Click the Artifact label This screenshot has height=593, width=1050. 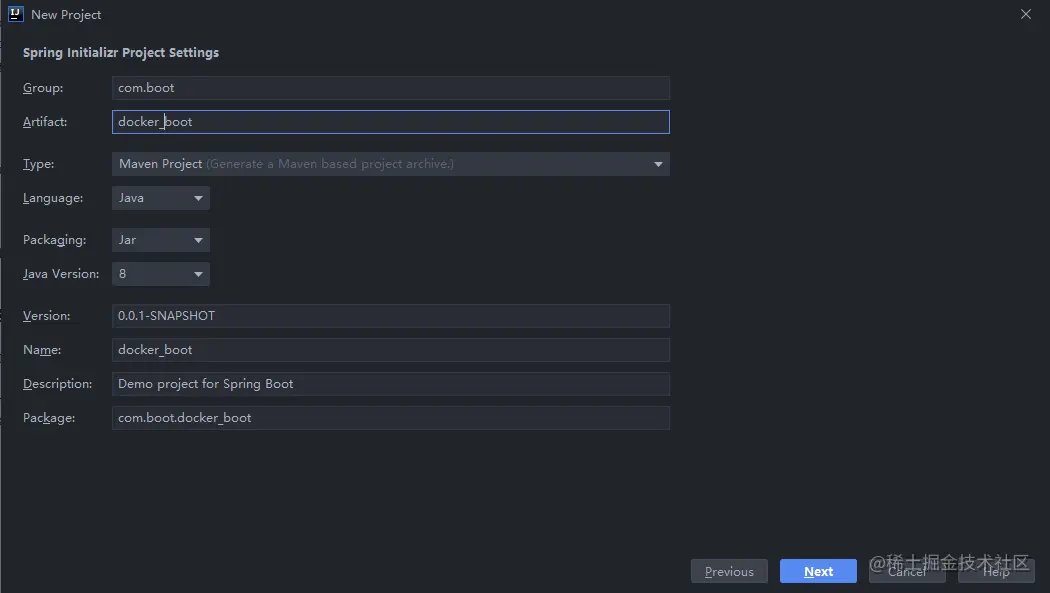45,122
